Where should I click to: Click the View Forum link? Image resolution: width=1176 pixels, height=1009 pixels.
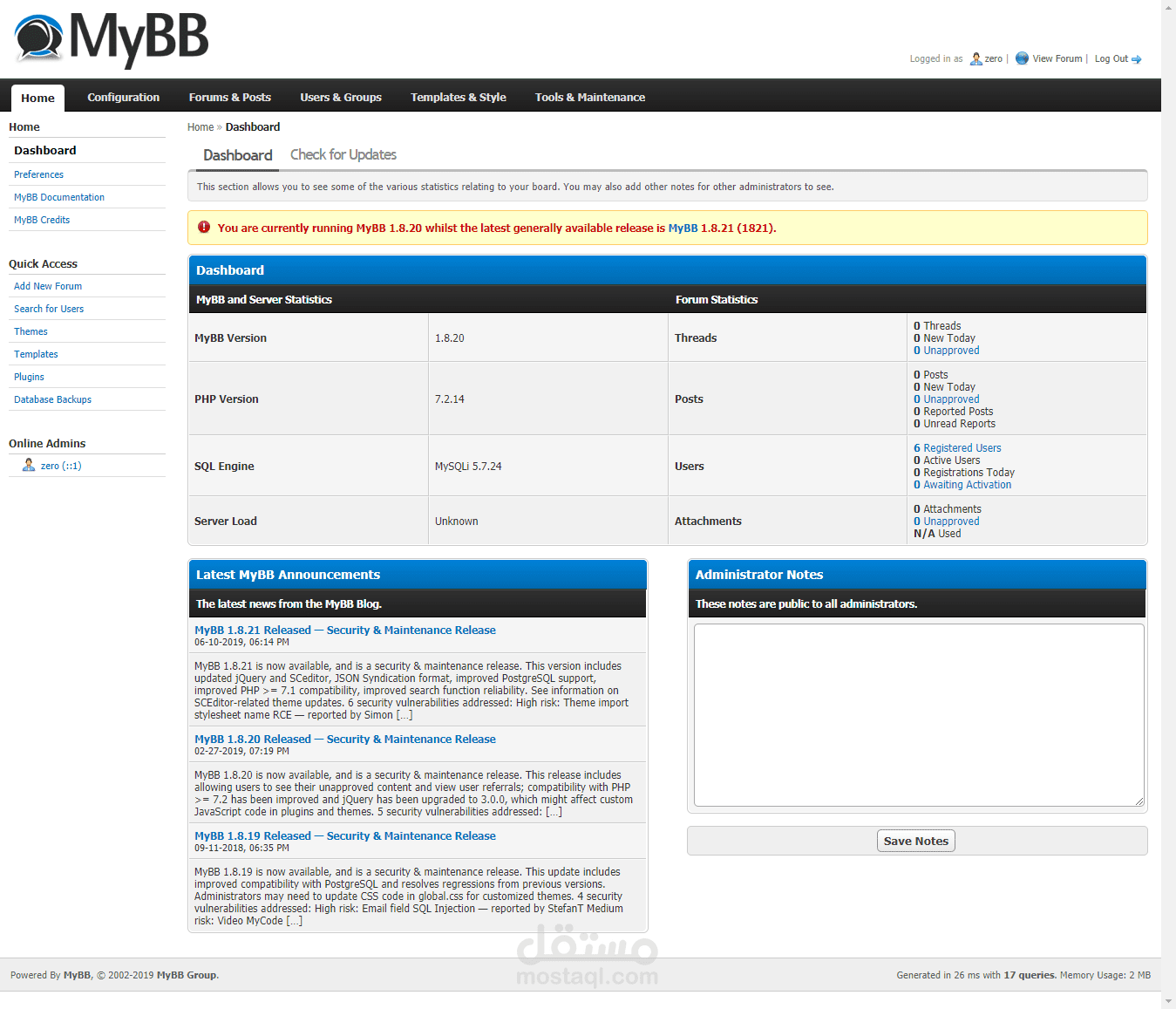1057,58
